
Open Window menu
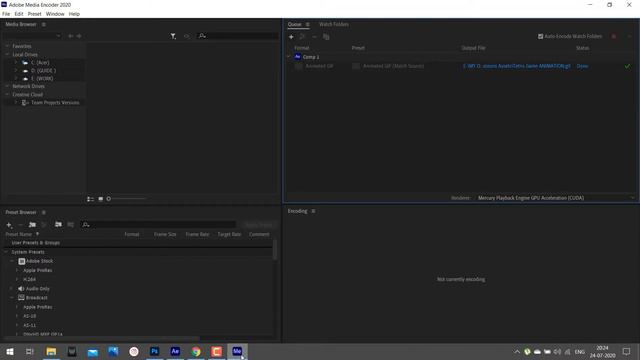pos(55,14)
